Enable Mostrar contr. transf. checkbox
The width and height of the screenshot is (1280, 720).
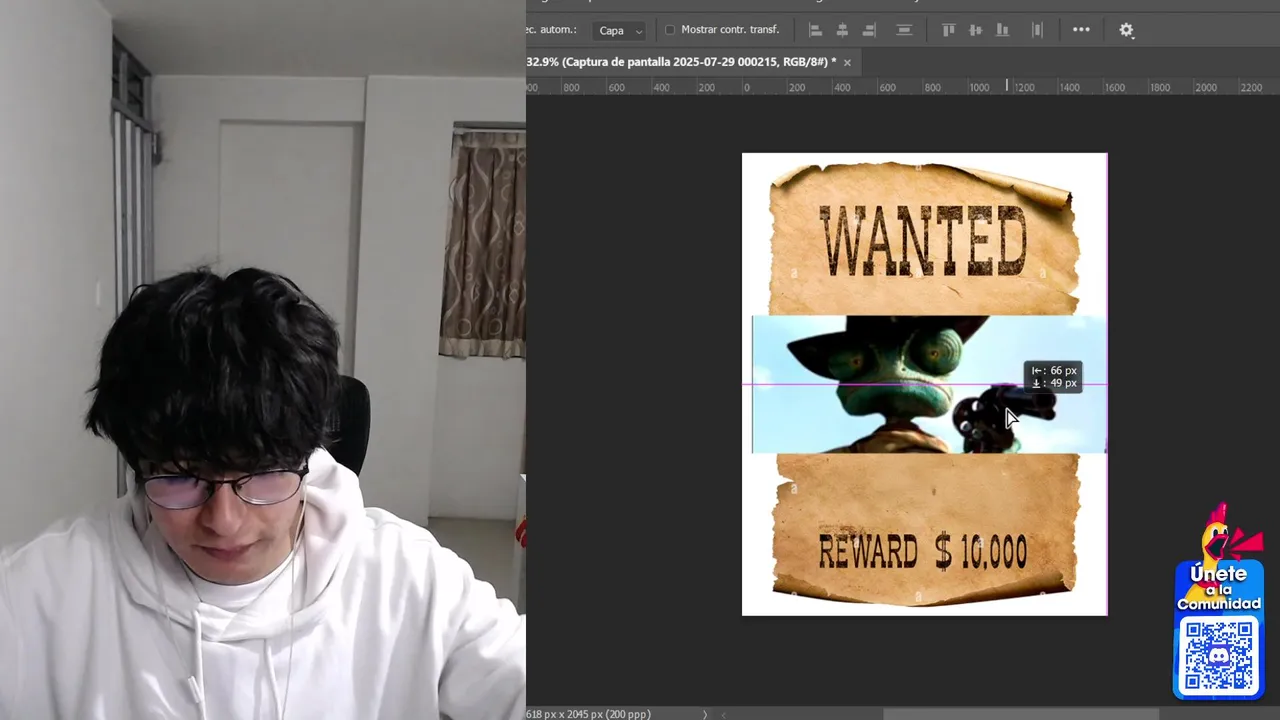click(x=670, y=30)
